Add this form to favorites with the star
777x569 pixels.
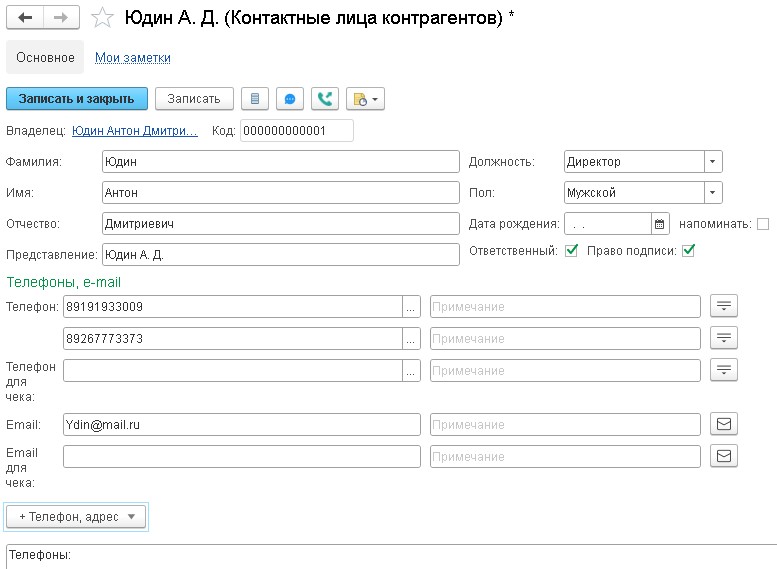click(x=101, y=18)
